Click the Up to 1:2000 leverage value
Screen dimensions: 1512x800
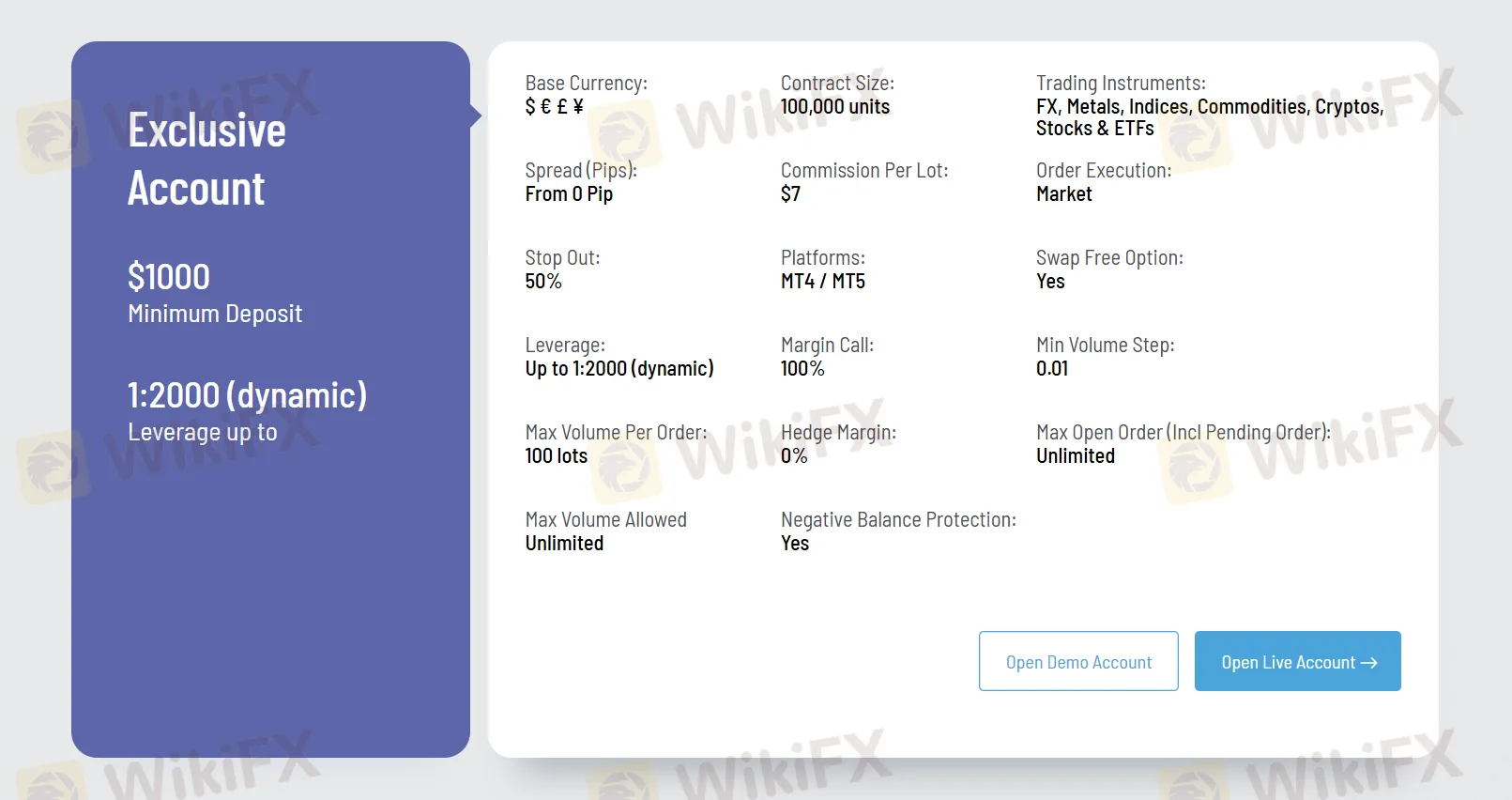(x=619, y=369)
